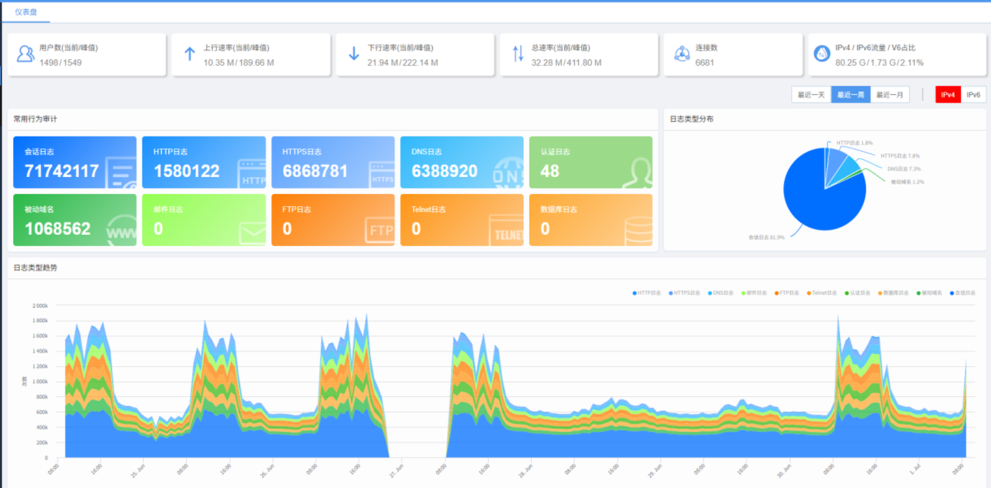Image resolution: width=991 pixels, height=488 pixels.
Task: Click the database cylinder icon on 数据库日志 card
Action: coord(638,231)
